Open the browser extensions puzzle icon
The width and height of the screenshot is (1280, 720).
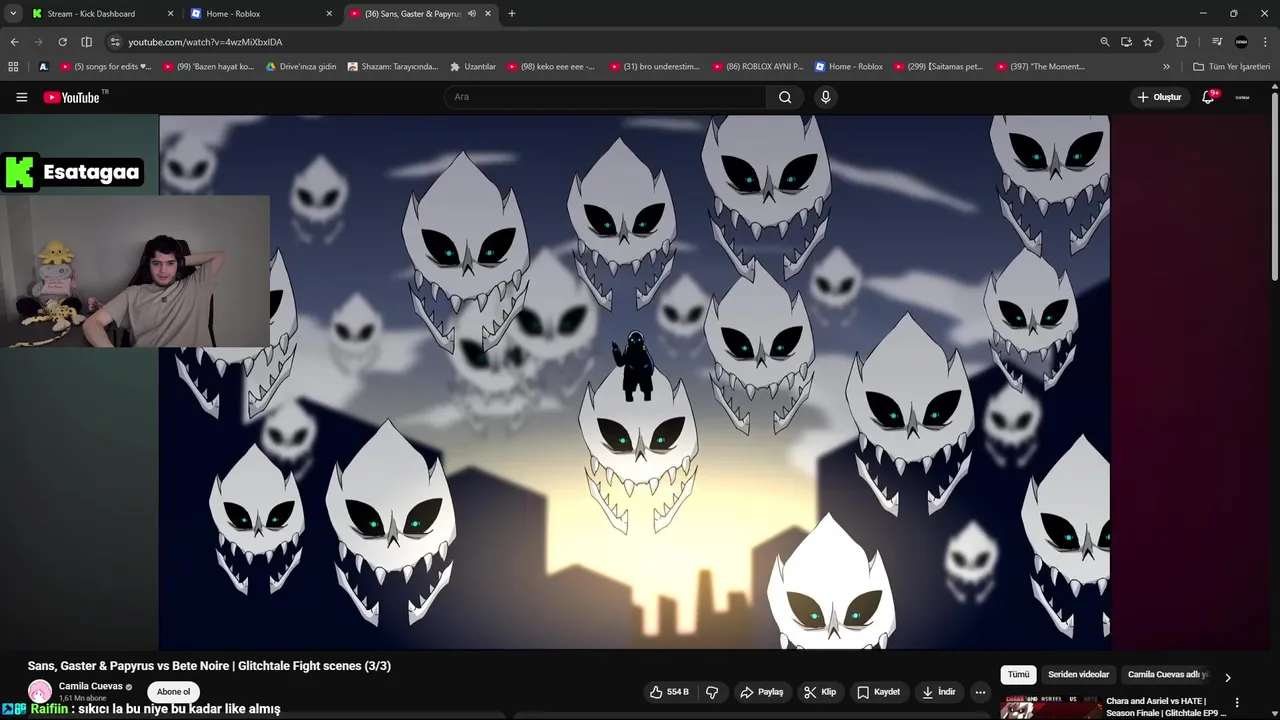[x=1181, y=42]
